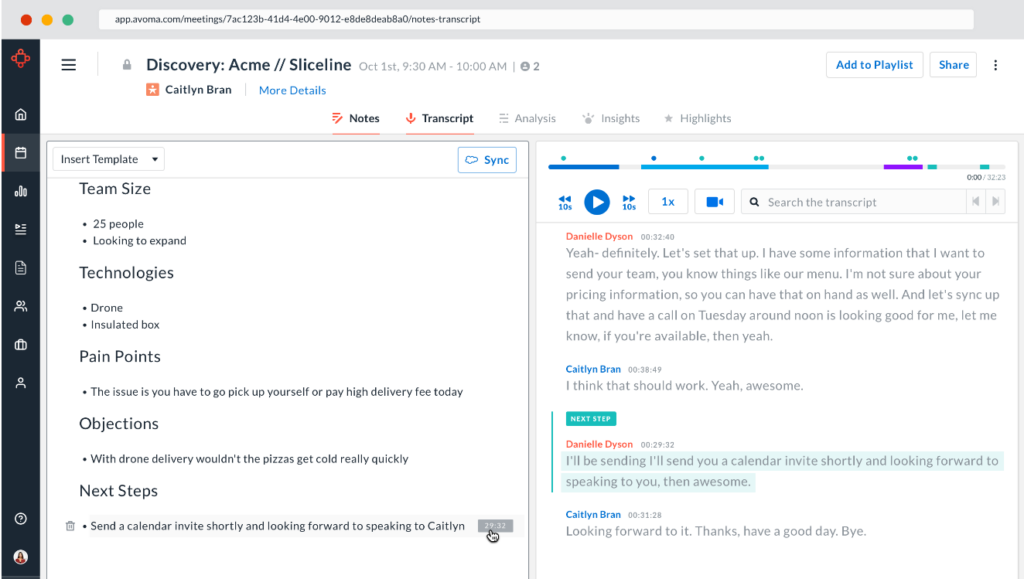Click the 'Looking to expand' note bullet

[x=139, y=241]
